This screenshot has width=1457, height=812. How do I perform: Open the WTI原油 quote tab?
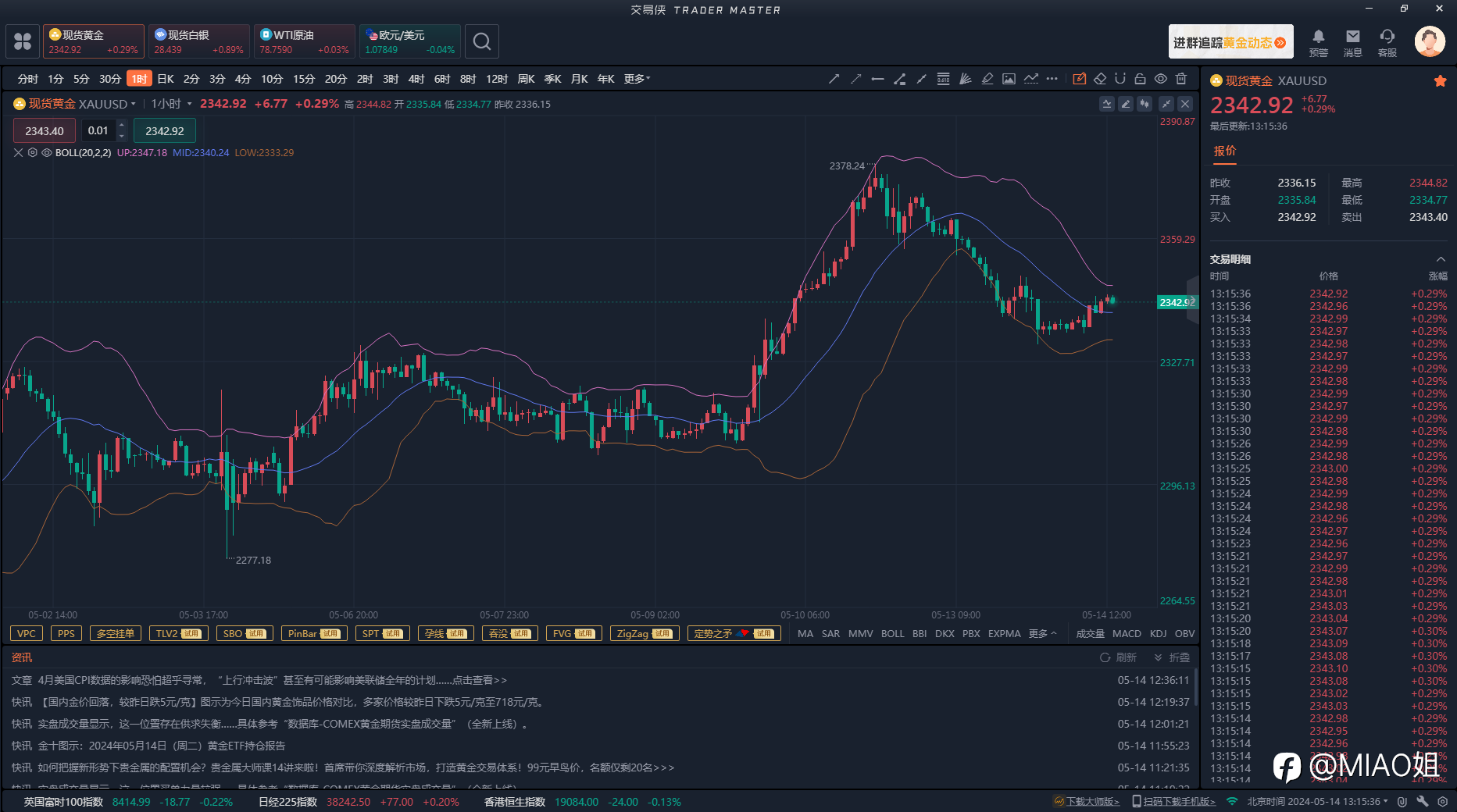pos(304,41)
